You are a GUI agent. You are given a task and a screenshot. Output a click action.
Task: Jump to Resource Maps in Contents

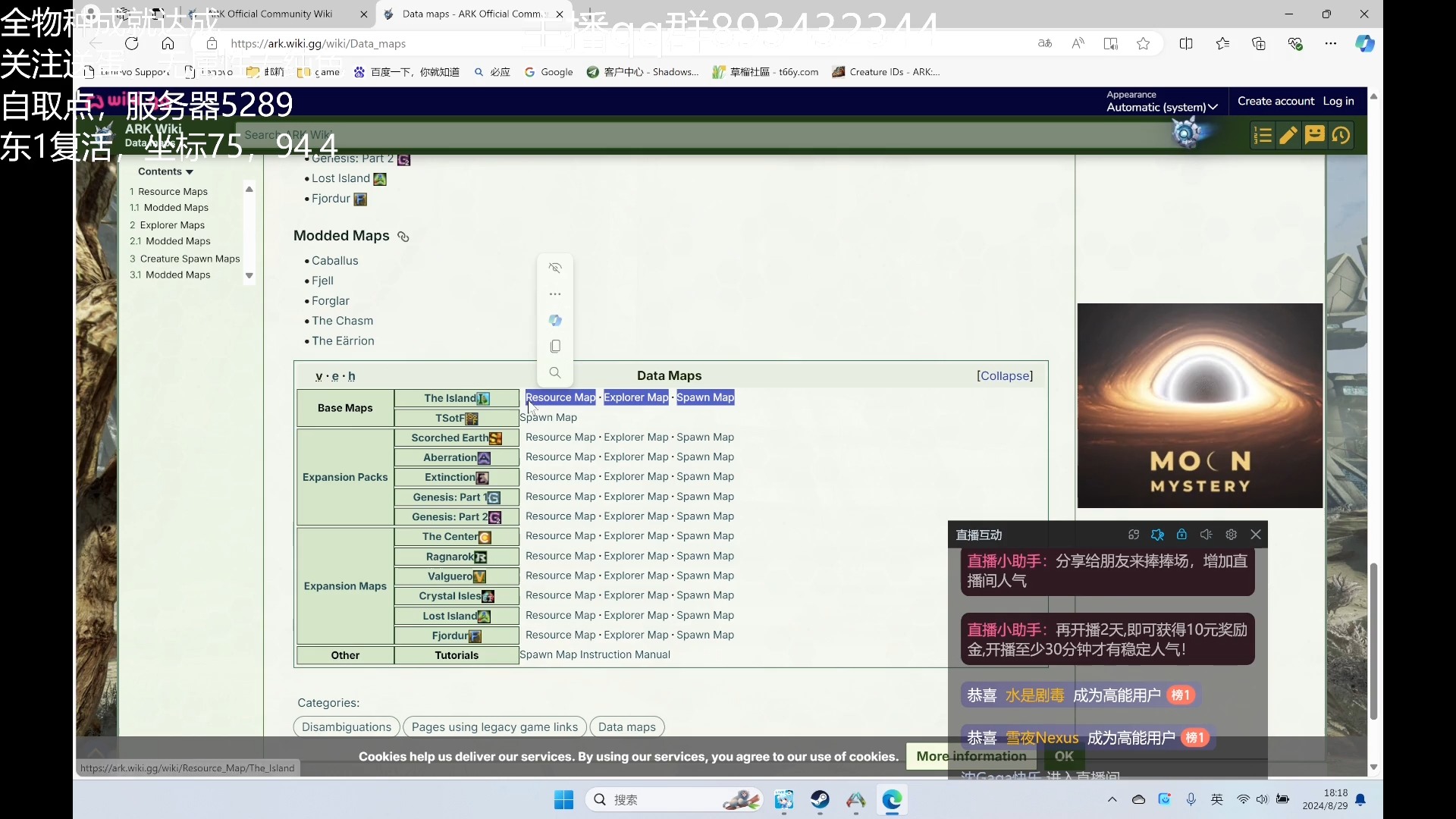(168, 192)
